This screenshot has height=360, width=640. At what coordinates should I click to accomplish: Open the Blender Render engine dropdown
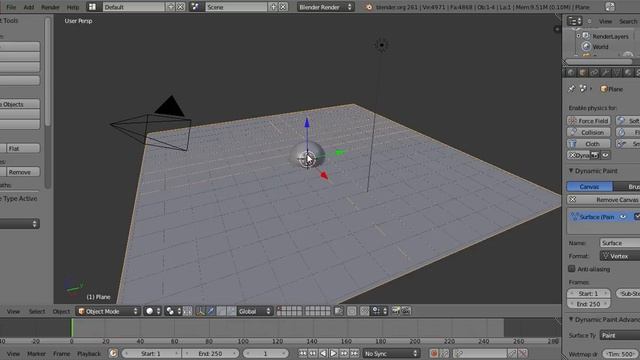325,7
